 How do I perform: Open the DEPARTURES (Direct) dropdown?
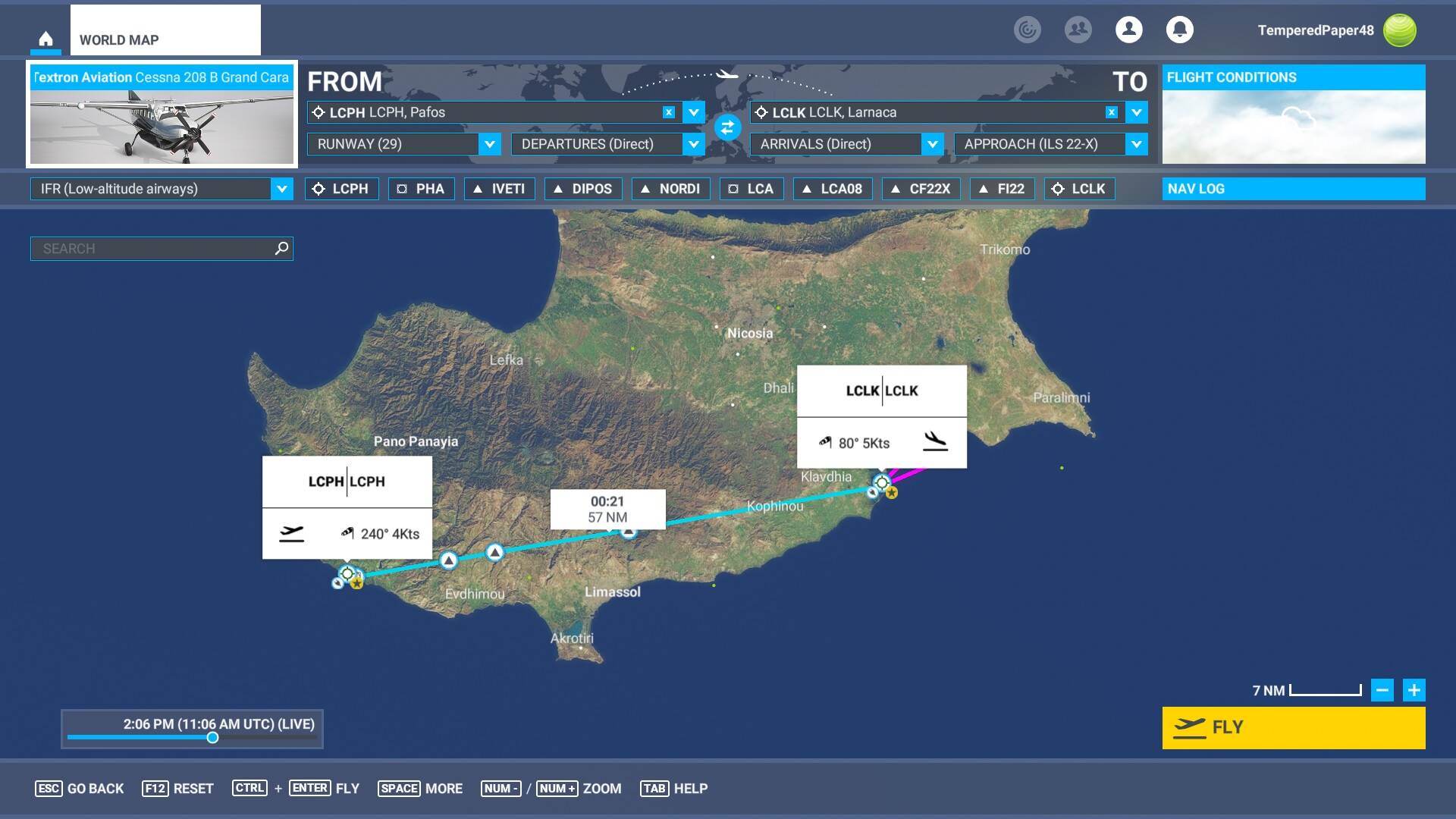[693, 144]
